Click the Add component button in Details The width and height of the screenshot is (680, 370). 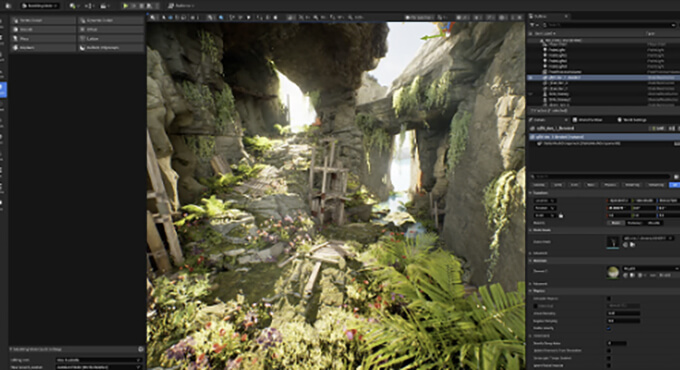pyautogui.click(x=657, y=128)
